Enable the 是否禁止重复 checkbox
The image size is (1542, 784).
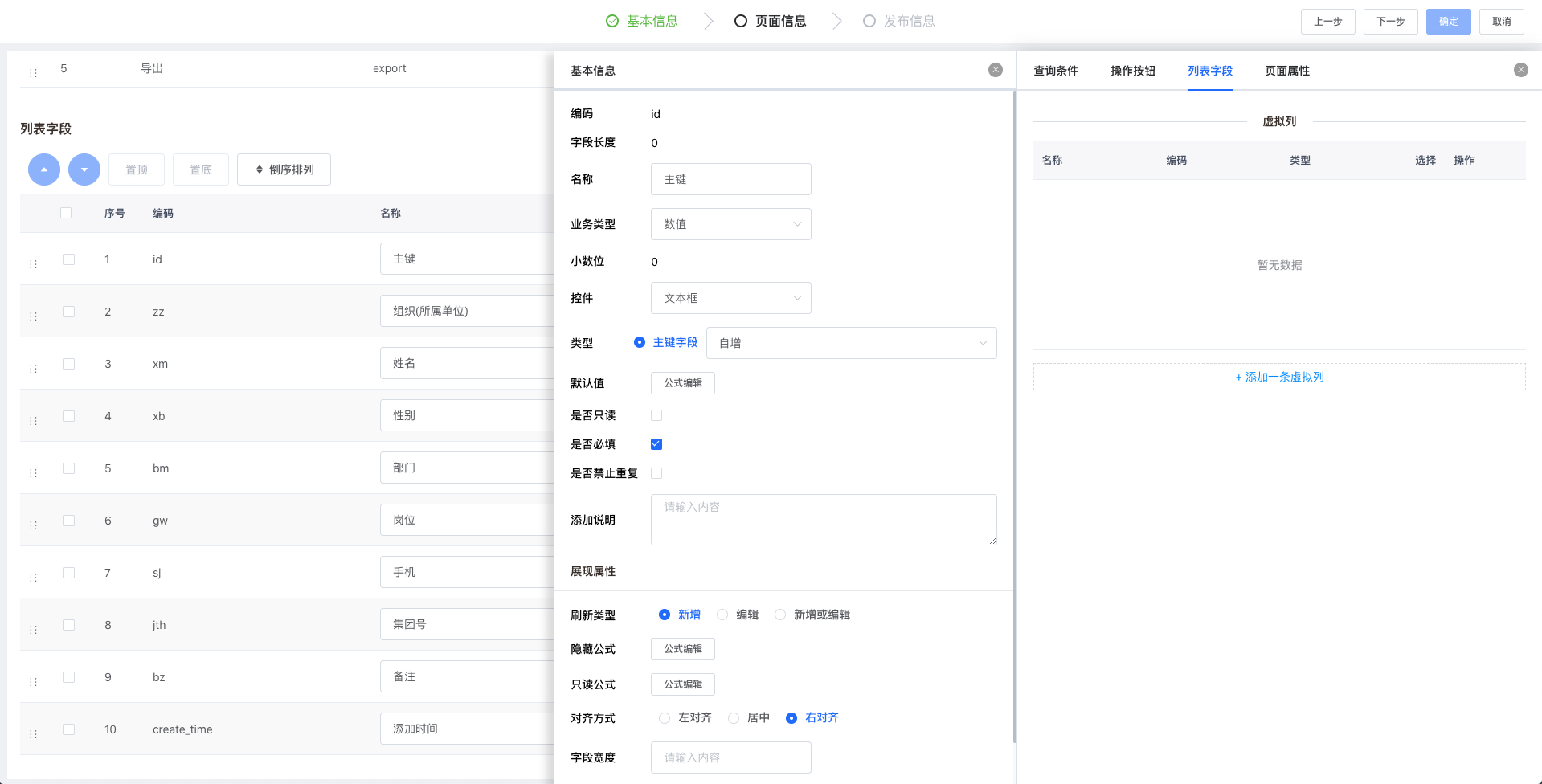pyautogui.click(x=656, y=473)
